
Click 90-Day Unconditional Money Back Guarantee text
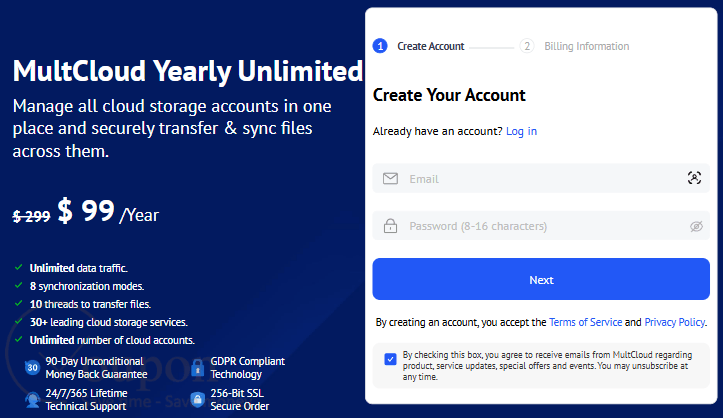tap(96, 368)
